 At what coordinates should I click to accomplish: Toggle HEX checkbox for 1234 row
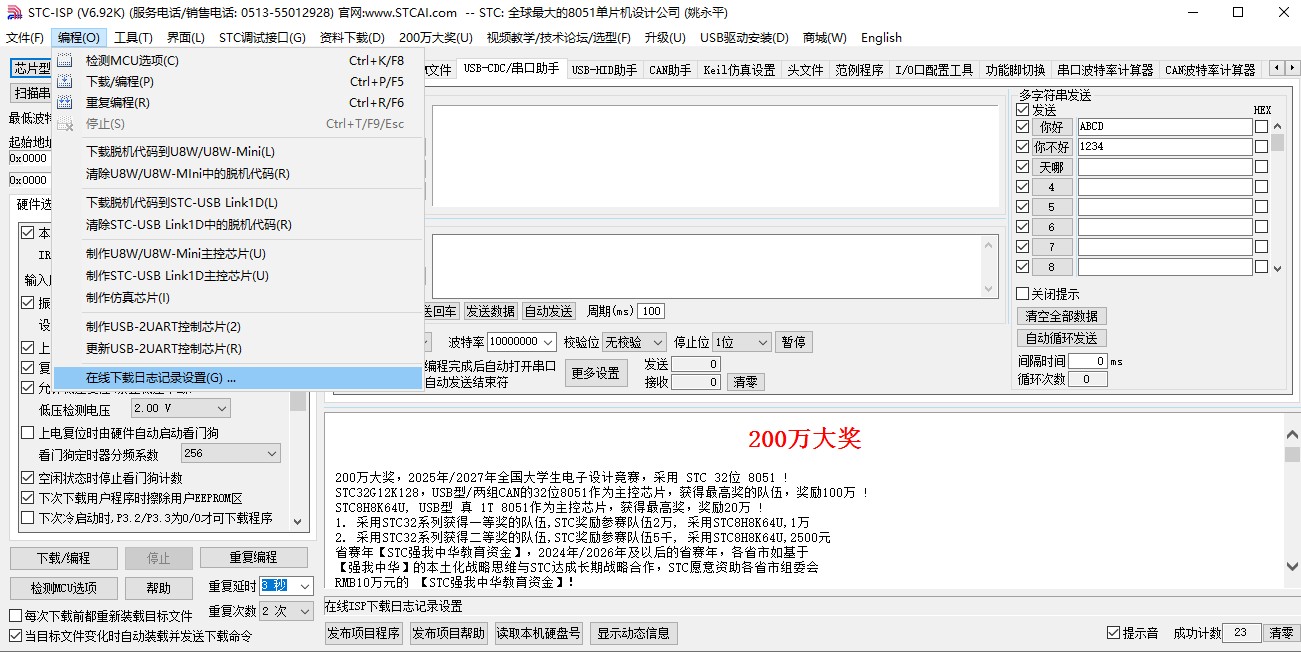pyautogui.click(x=1261, y=147)
